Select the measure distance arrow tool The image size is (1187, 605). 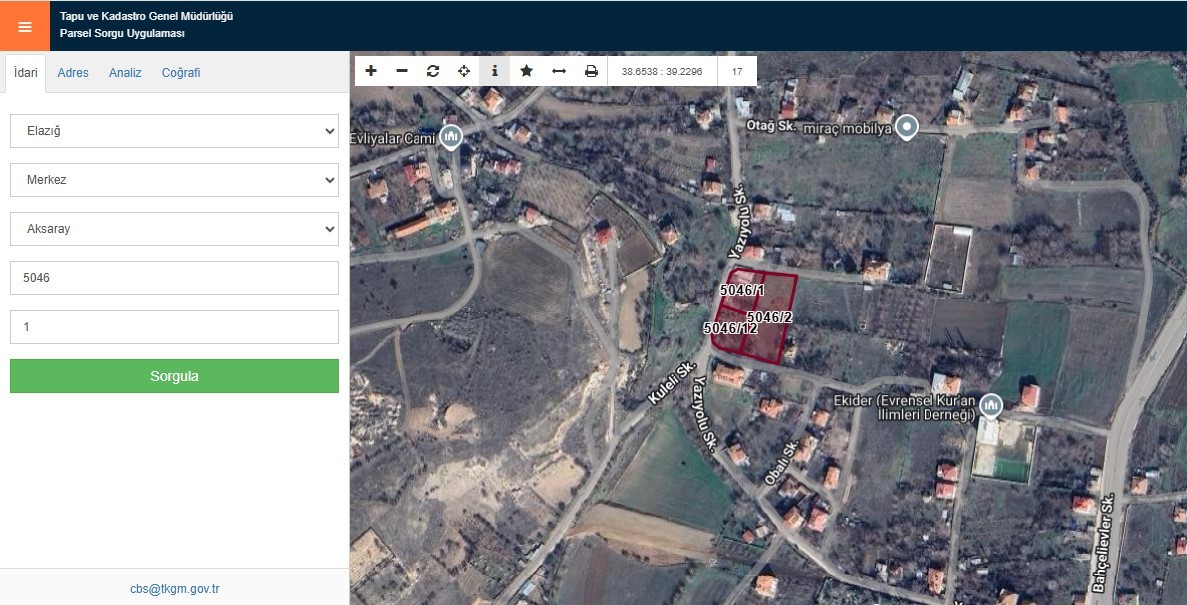(x=559, y=71)
